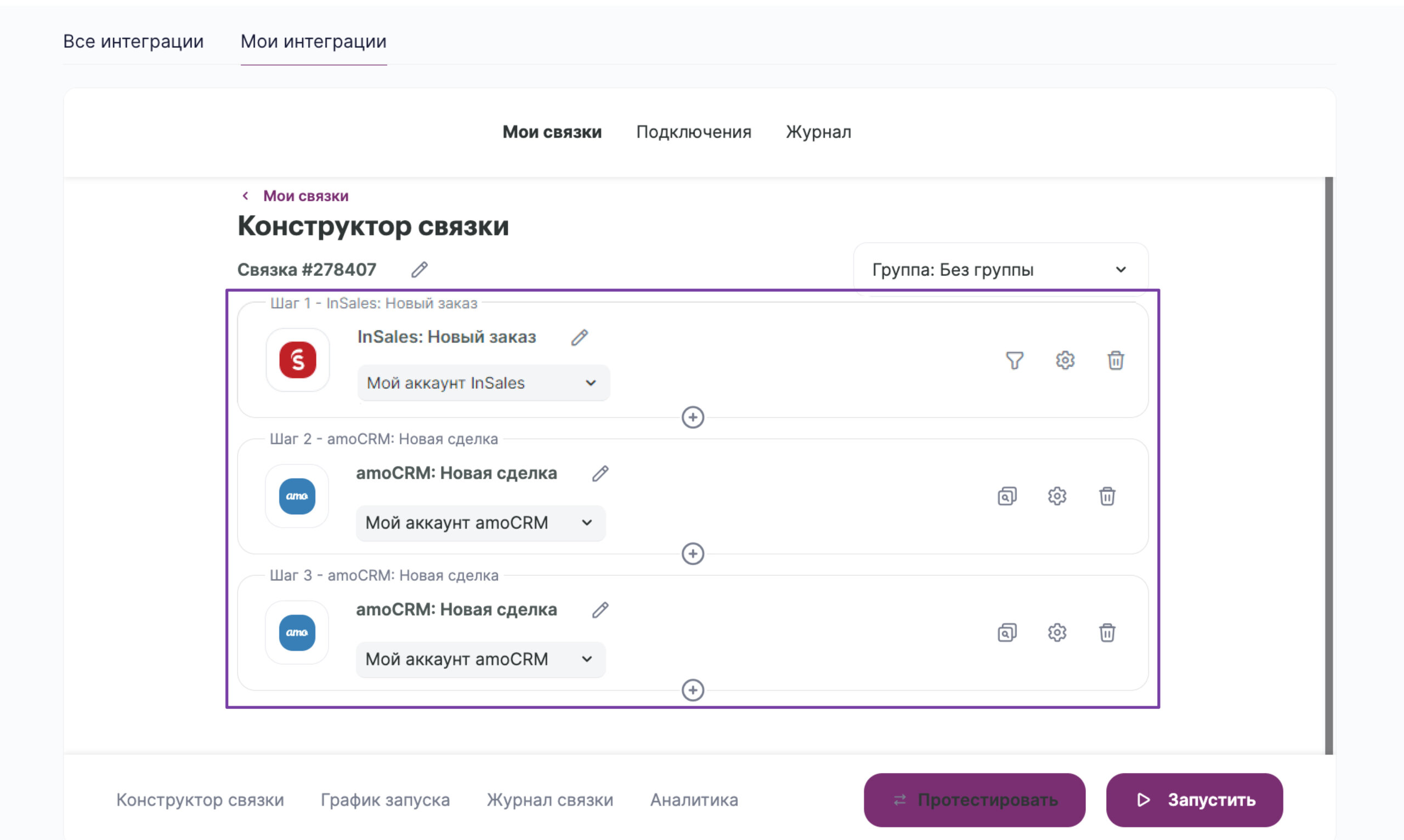1404x840 pixels.
Task: Switch to the Аналитика tab
Action: pyautogui.click(x=694, y=800)
